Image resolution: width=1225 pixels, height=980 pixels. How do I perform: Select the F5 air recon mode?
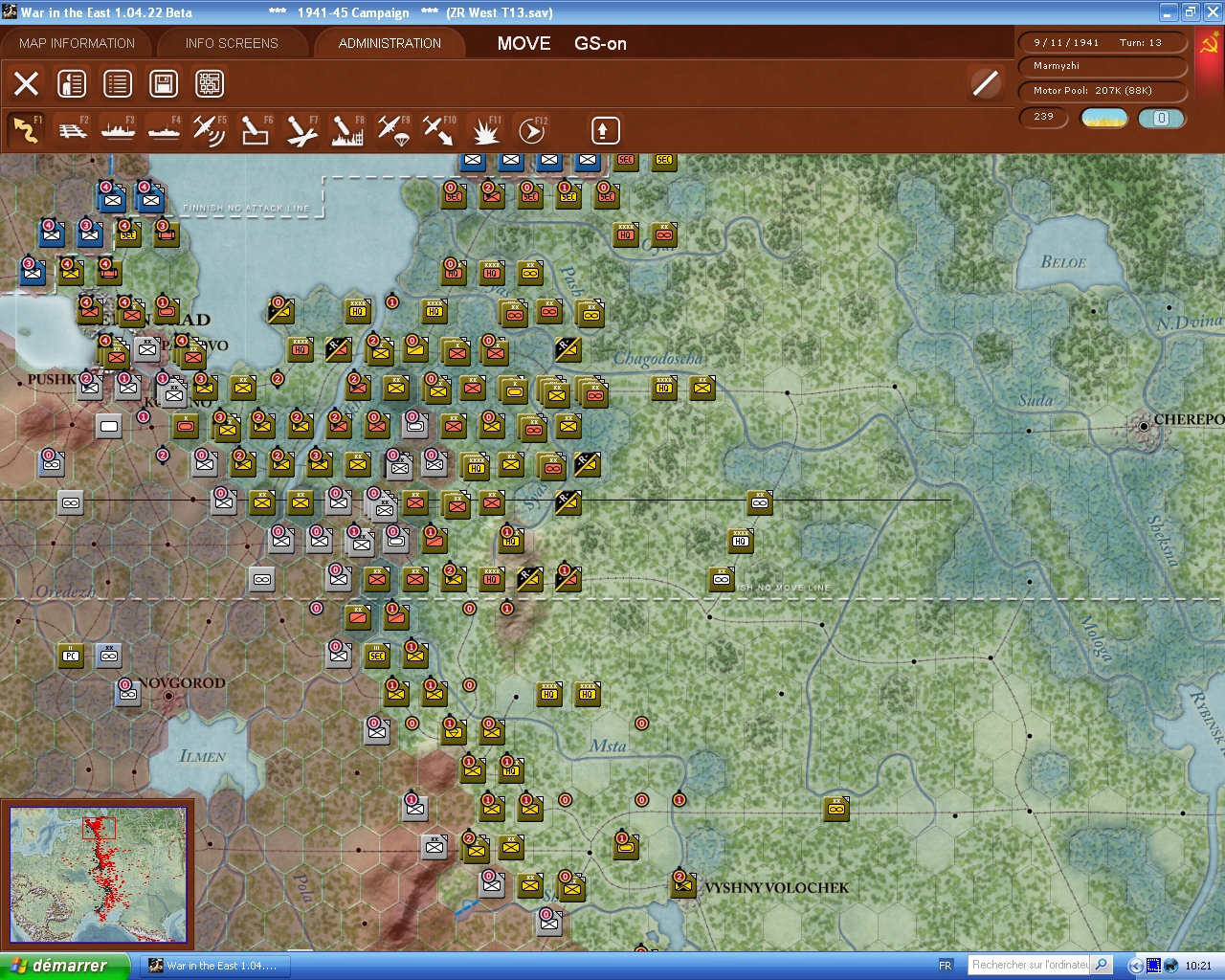(x=210, y=130)
